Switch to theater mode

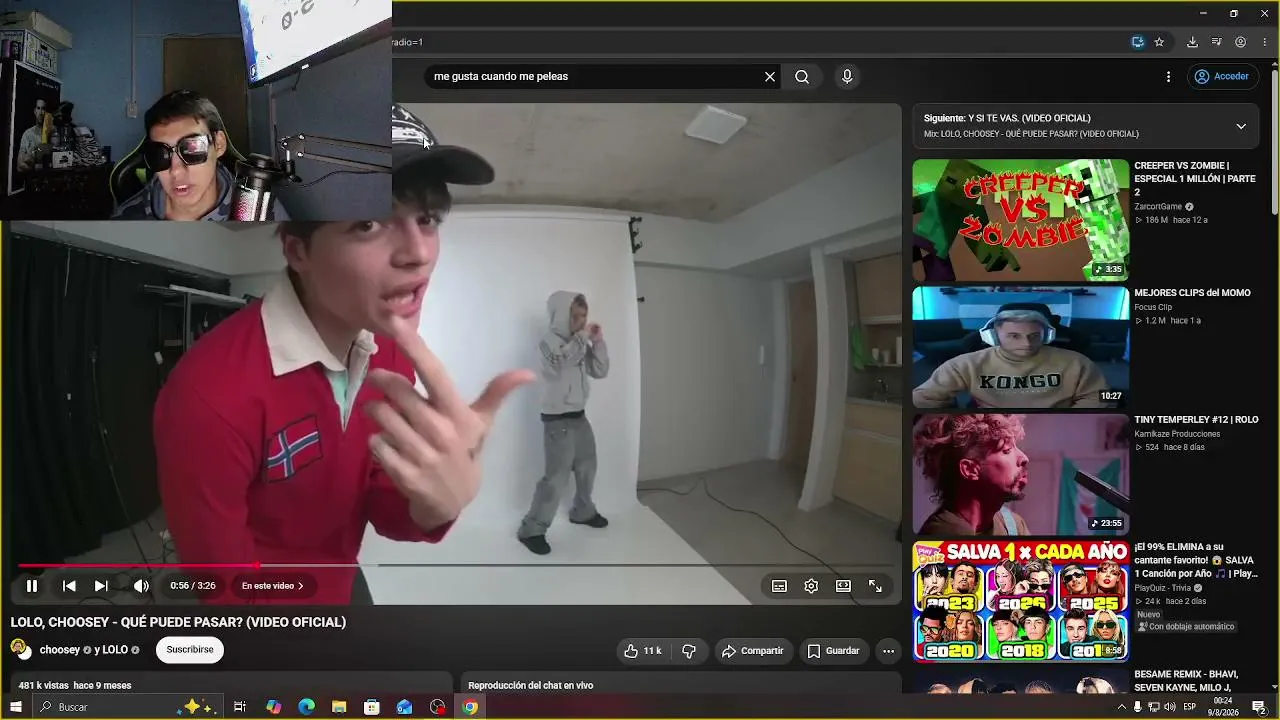coord(843,586)
